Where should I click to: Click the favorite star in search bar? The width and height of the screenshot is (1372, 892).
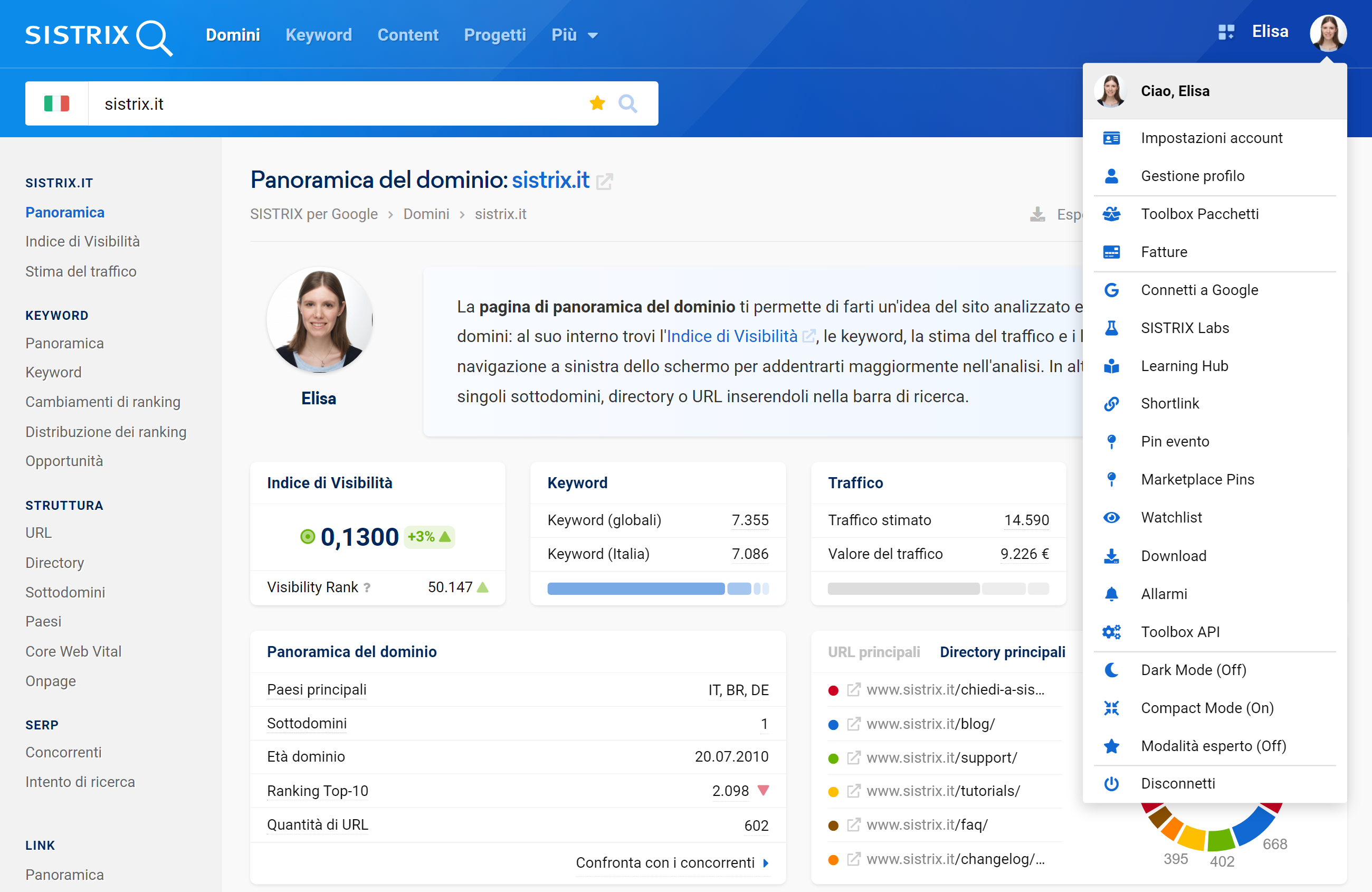pyautogui.click(x=597, y=103)
